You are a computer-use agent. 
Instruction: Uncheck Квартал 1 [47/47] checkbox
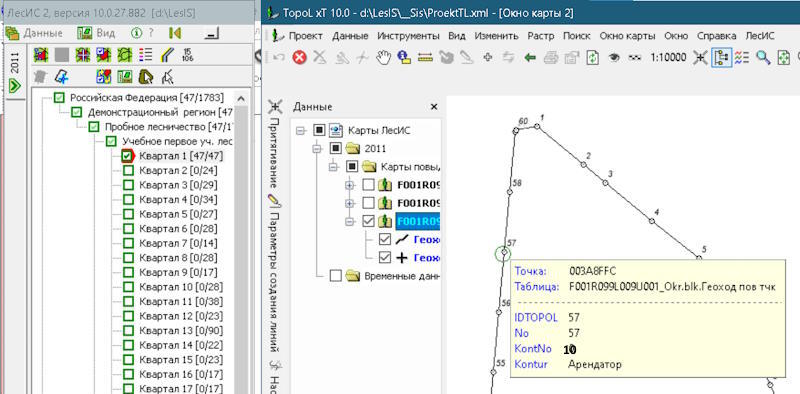(x=128, y=156)
